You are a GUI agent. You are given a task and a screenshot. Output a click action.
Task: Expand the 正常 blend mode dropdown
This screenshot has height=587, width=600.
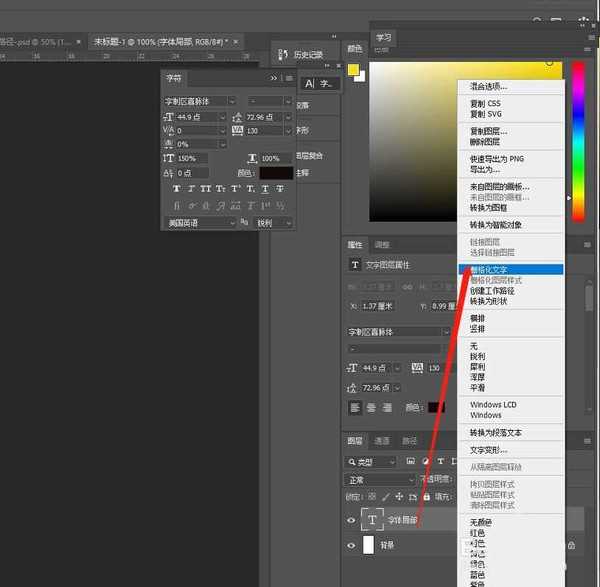tap(380, 480)
